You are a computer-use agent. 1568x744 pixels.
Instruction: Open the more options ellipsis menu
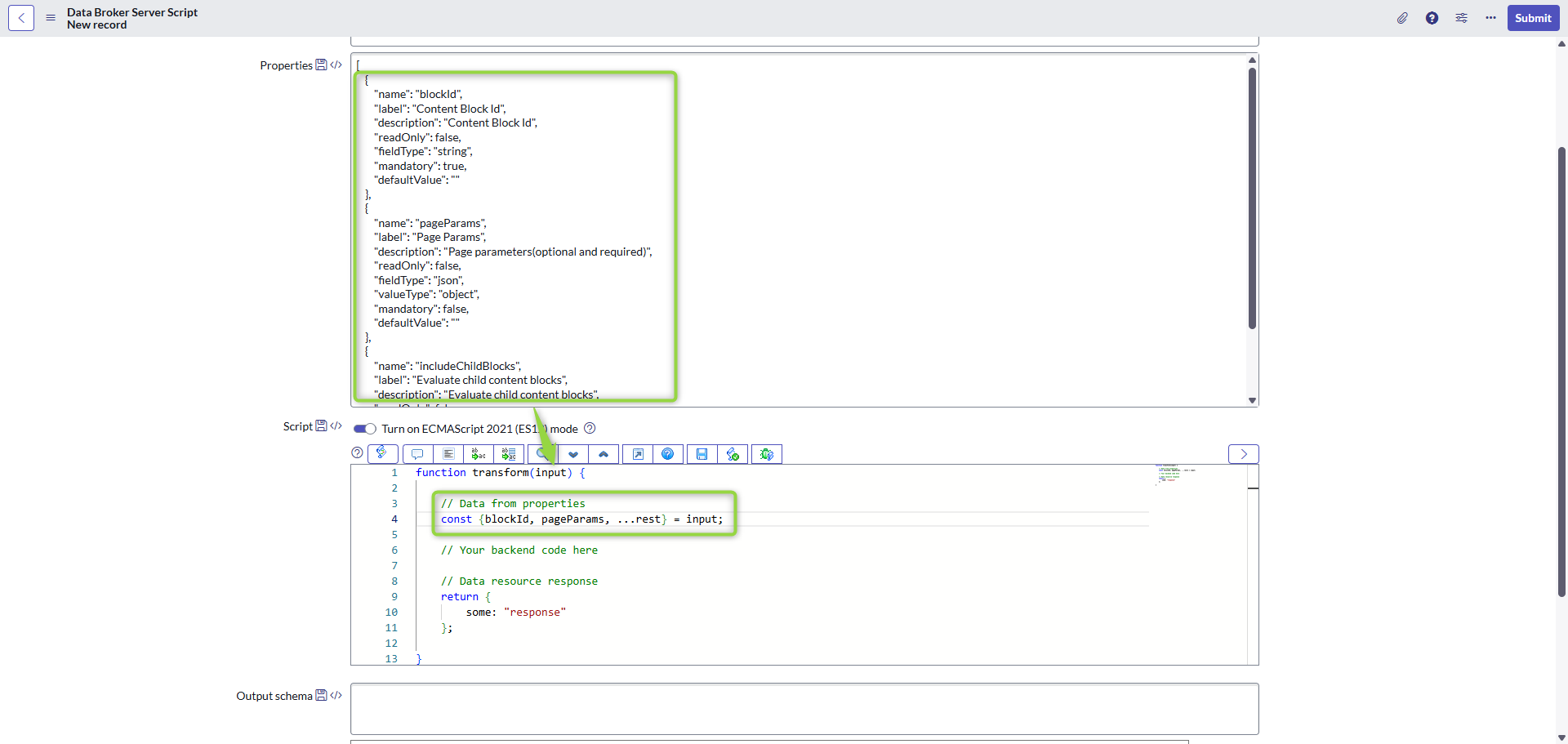click(1490, 18)
